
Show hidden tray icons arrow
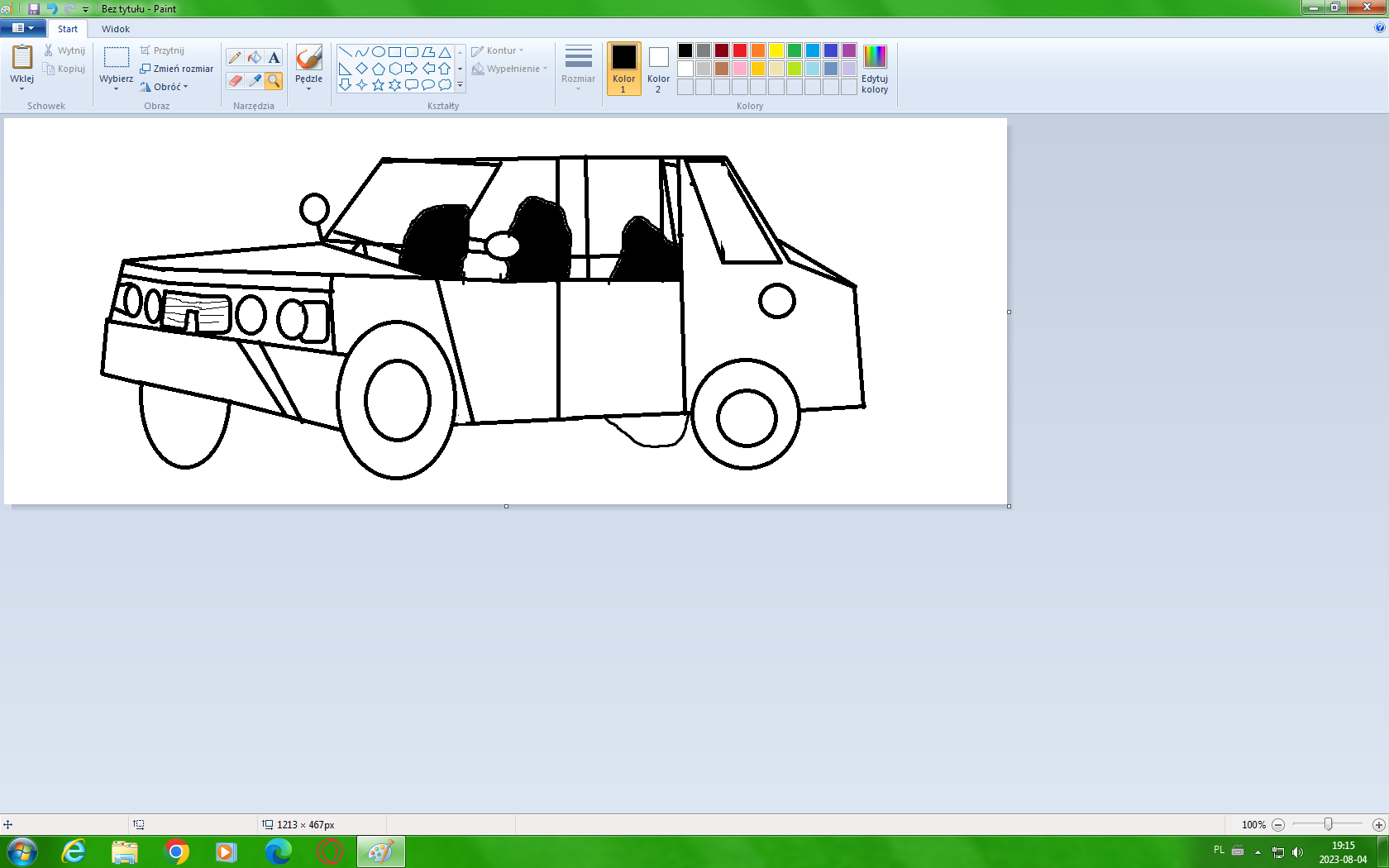pos(1258,851)
